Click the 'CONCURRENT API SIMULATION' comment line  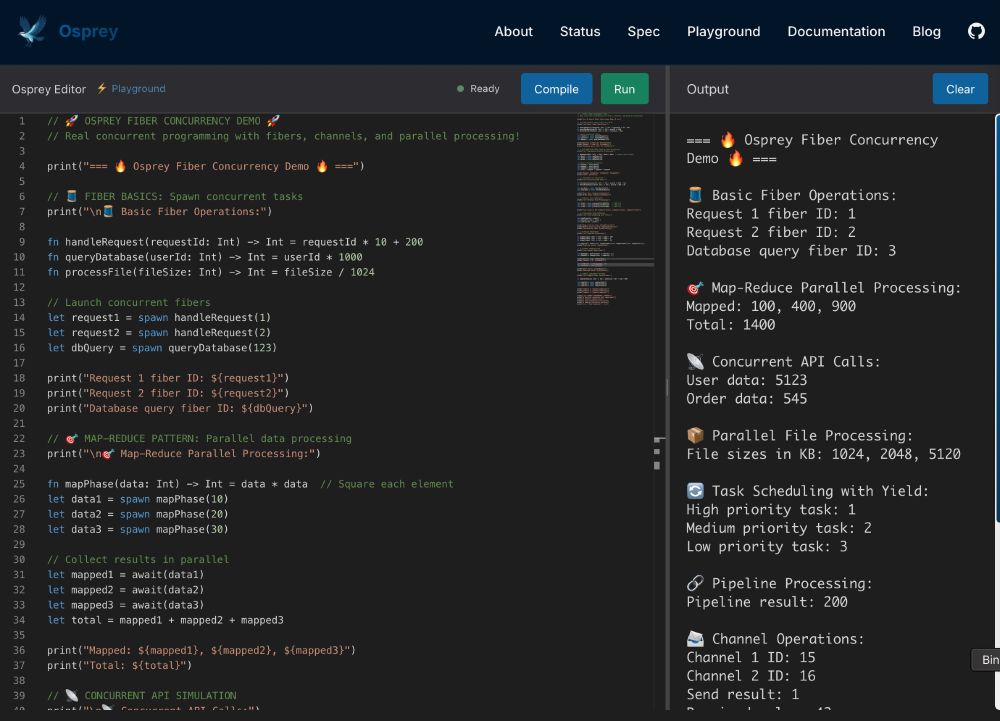(142, 696)
